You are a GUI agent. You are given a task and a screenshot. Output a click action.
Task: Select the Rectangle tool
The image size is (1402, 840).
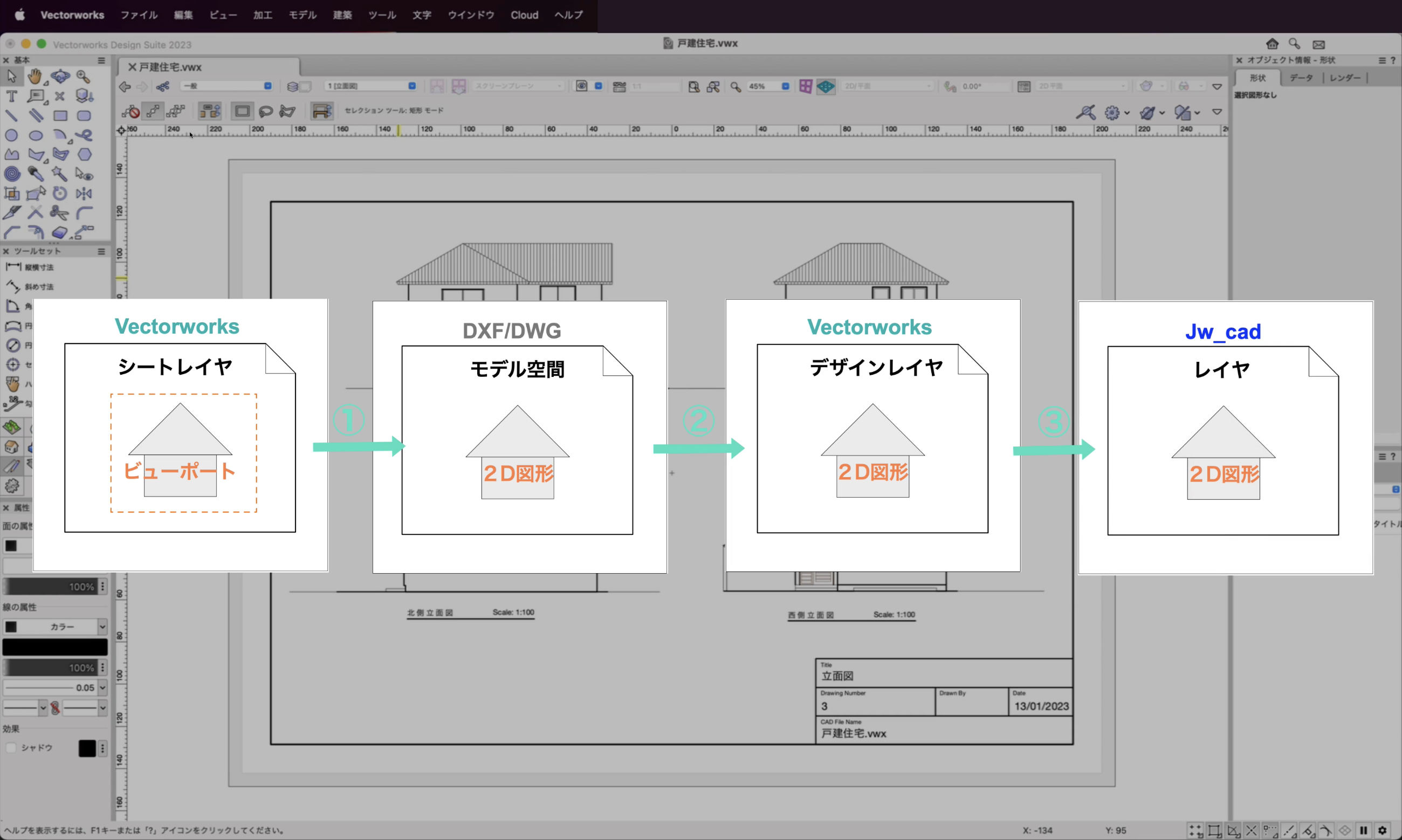tap(60, 116)
